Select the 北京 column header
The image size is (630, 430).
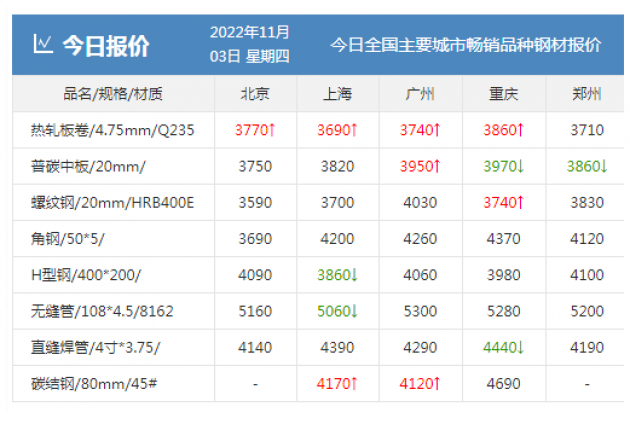point(254,95)
